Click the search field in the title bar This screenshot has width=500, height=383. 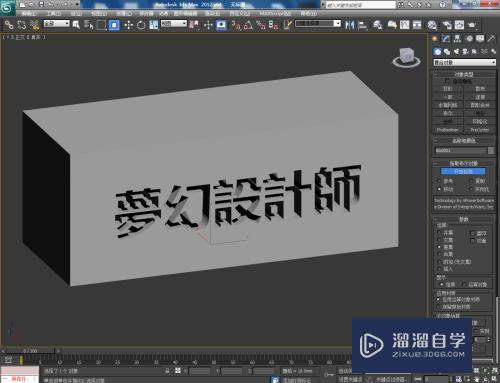[x=360, y=5]
